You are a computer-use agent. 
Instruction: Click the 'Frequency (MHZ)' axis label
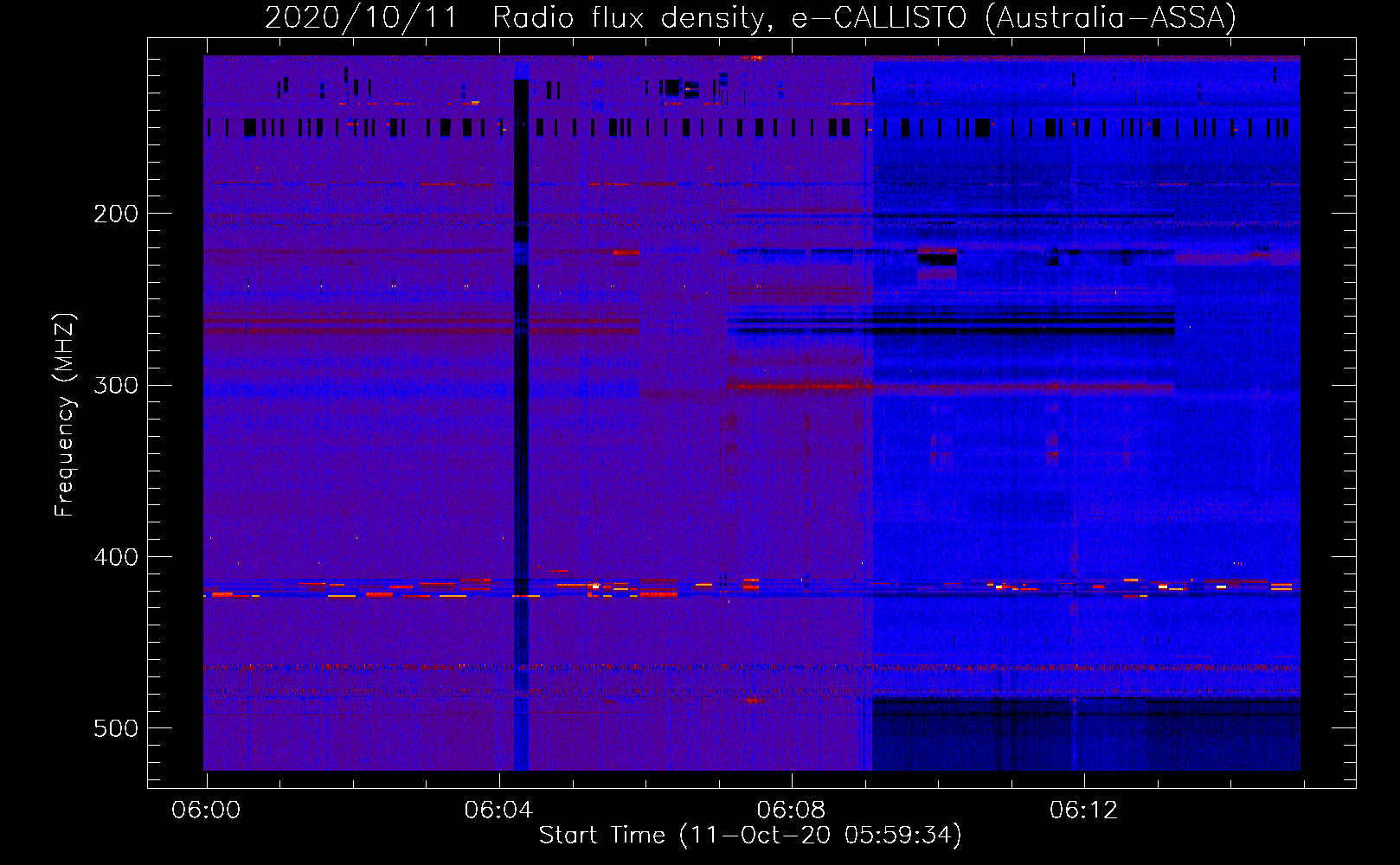coord(65,414)
